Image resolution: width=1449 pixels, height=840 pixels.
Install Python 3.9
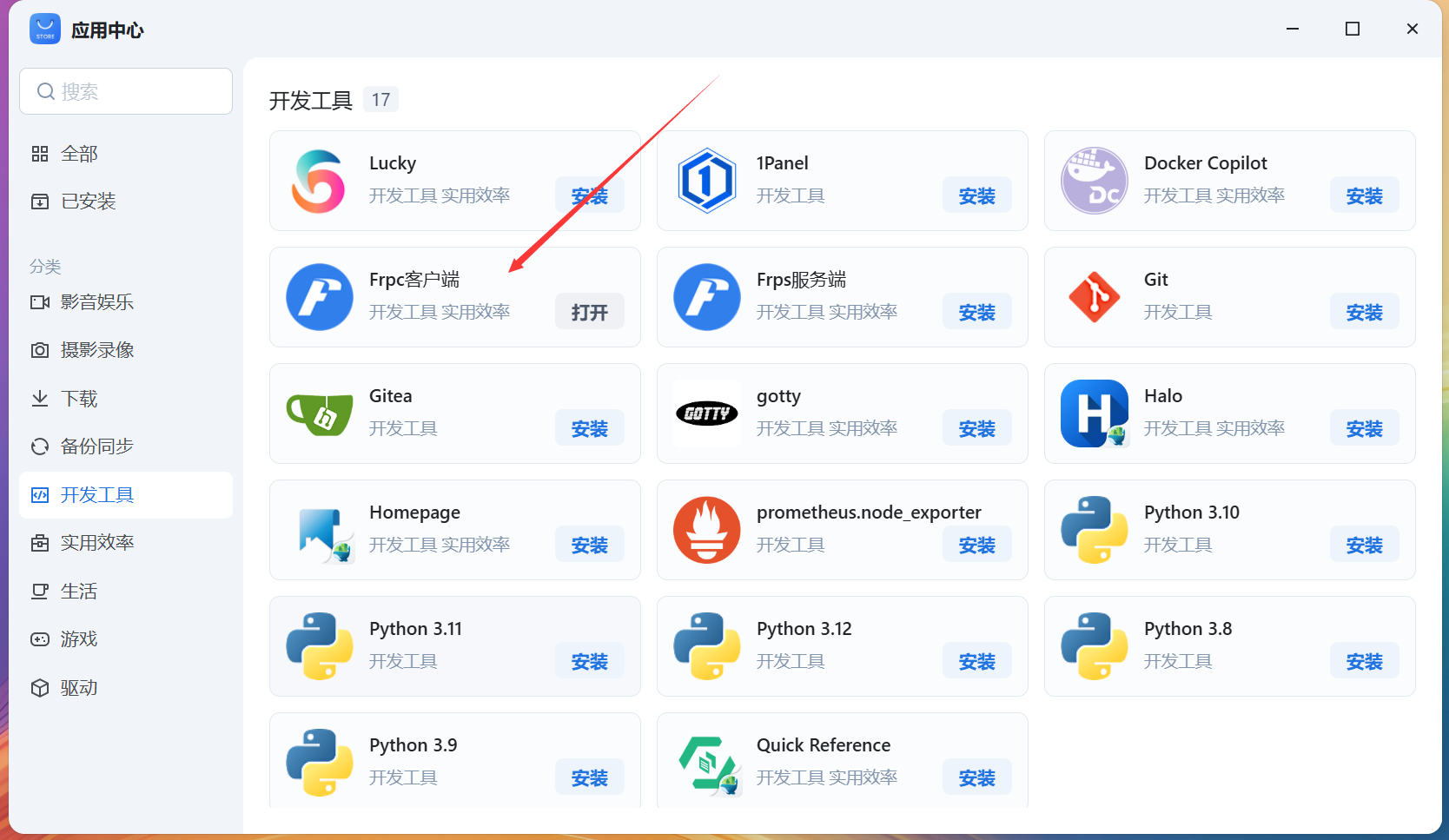coord(590,778)
